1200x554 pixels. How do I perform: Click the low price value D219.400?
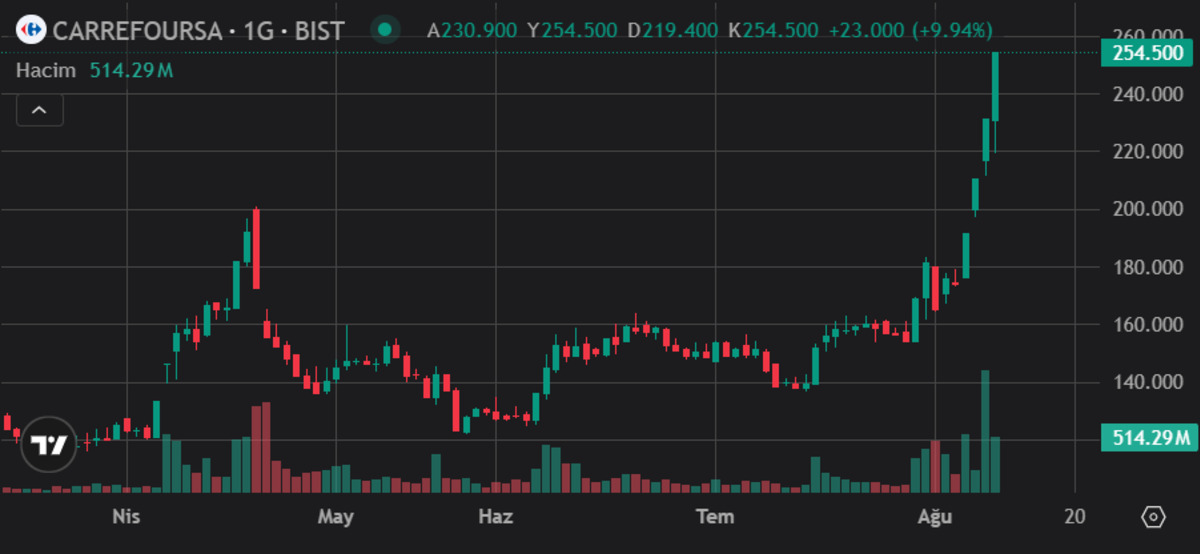[673, 30]
